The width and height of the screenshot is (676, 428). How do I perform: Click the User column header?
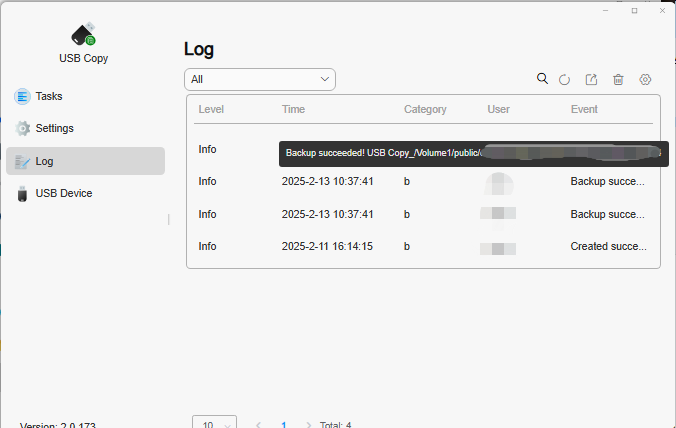point(498,109)
